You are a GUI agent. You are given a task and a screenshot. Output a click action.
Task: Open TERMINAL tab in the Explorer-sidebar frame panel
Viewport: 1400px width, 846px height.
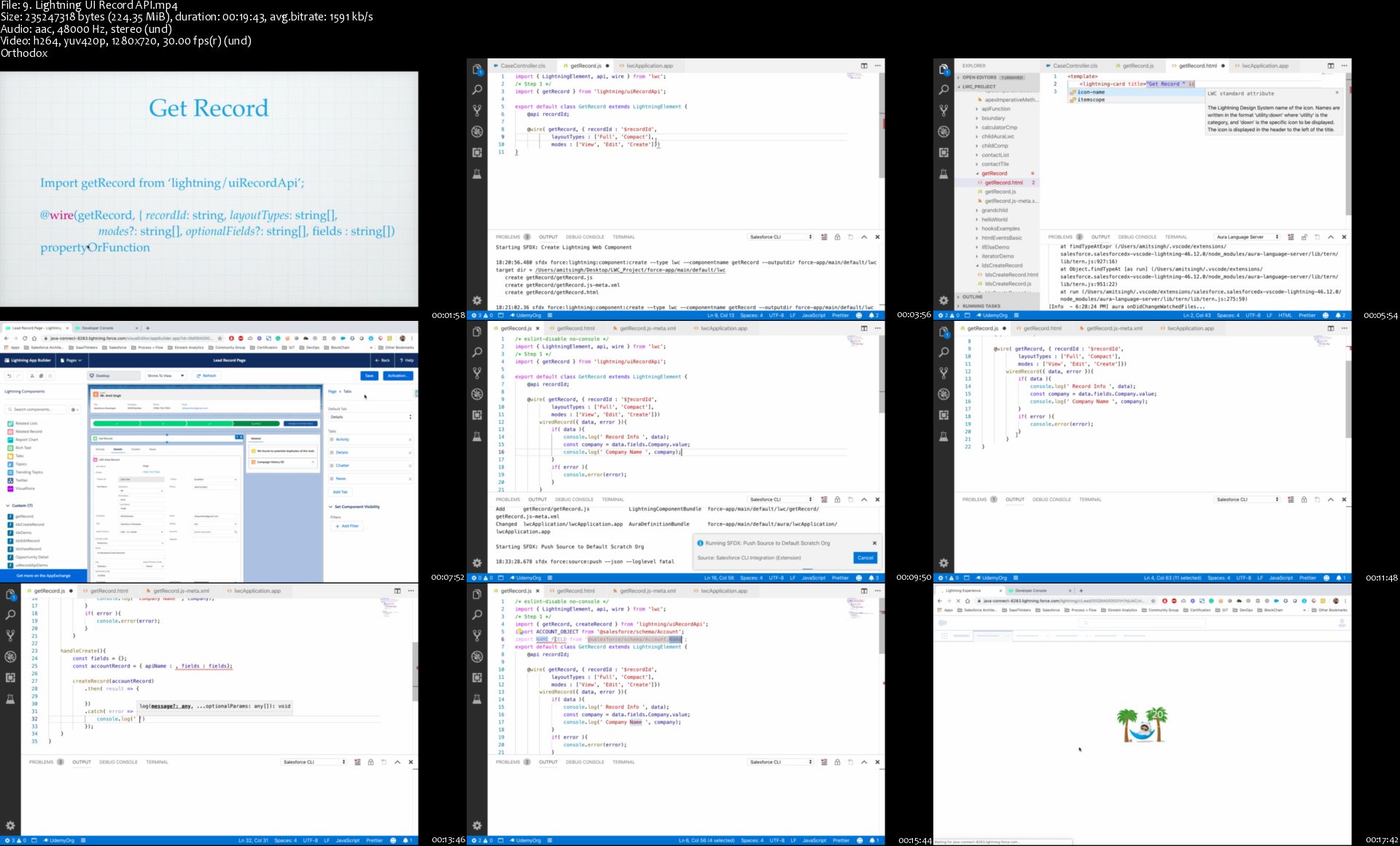(x=1176, y=237)
